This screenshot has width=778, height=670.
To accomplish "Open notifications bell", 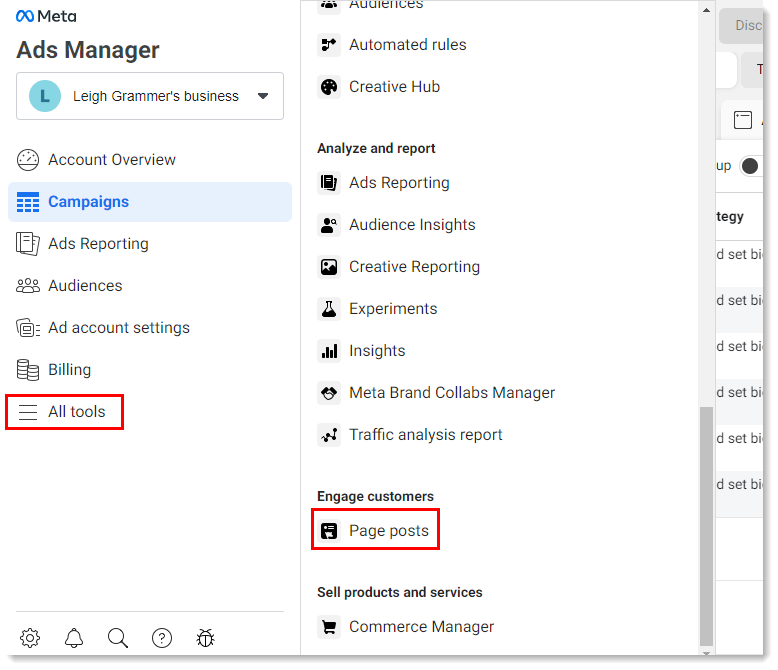I will coord(74,638).
